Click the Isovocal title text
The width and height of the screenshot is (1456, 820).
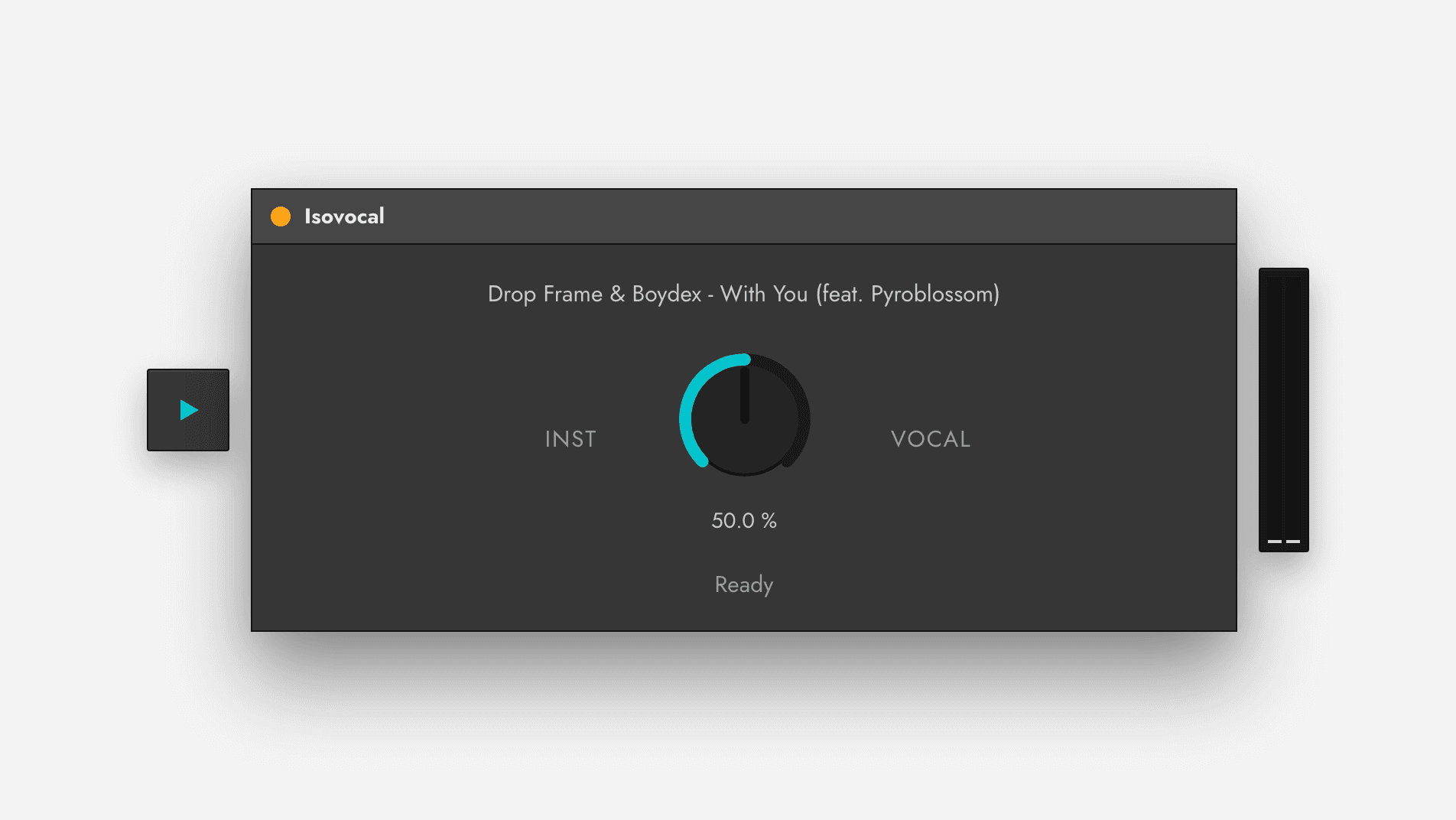[344, 216]
